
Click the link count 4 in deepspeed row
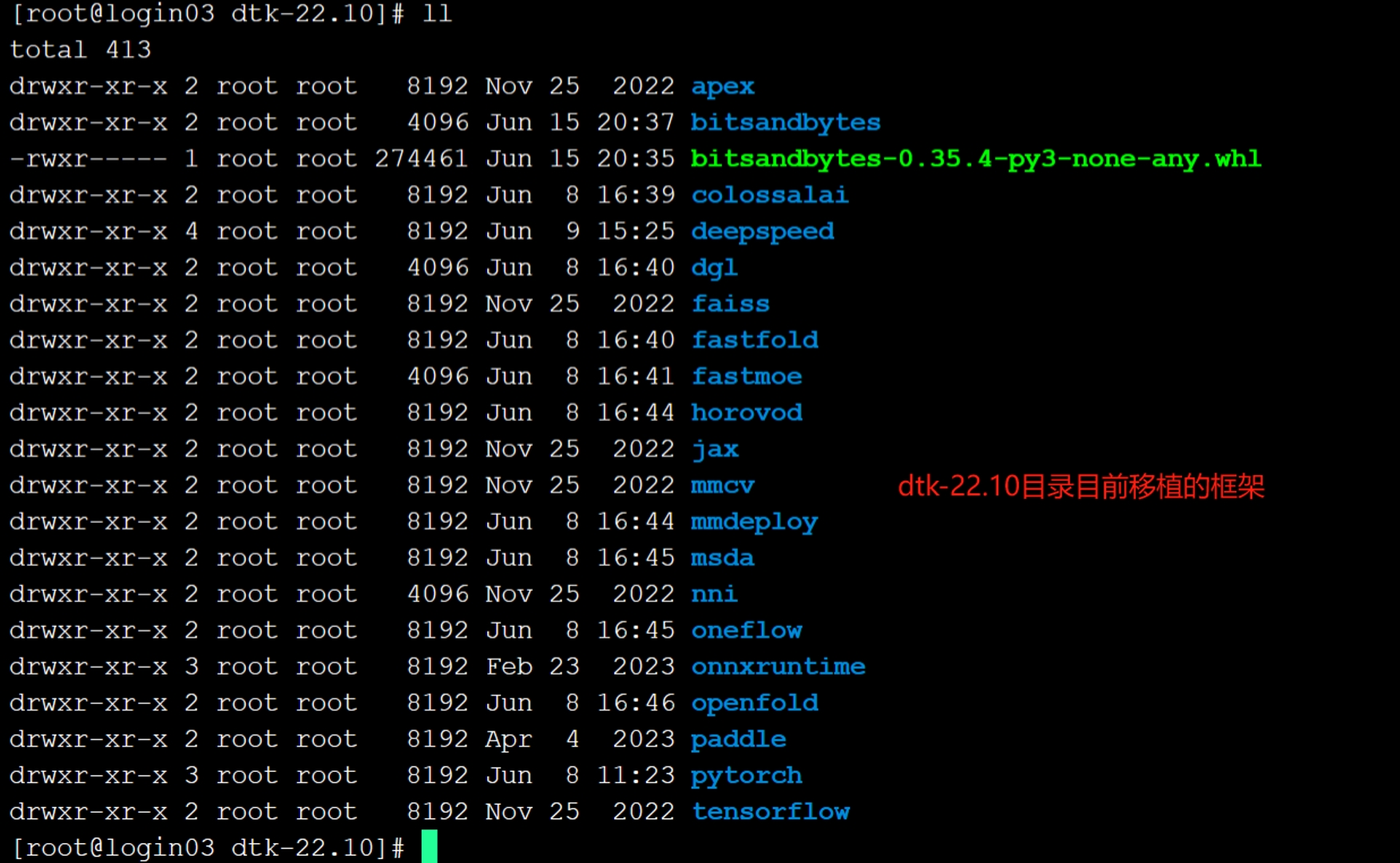coord(192,232)
